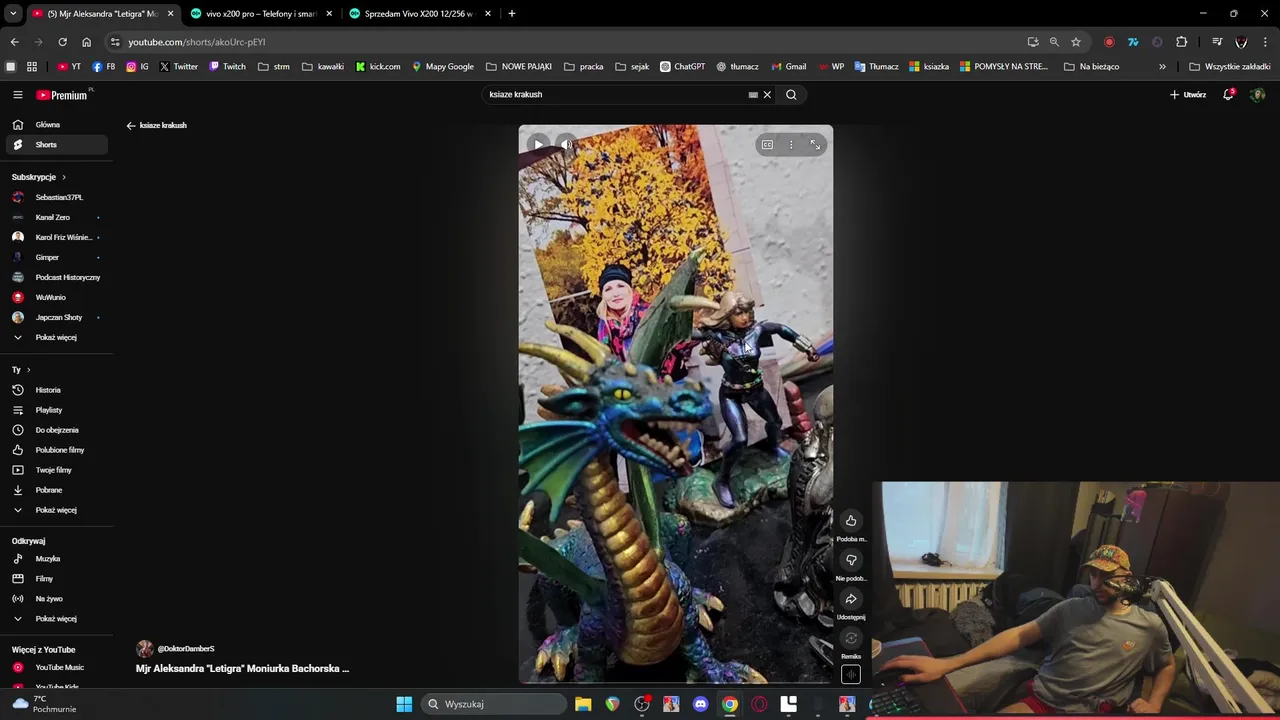This screenshot has height=720, width=1280.
Task: Open a new browser tab with plus
Action: click(x=512, y=14)
